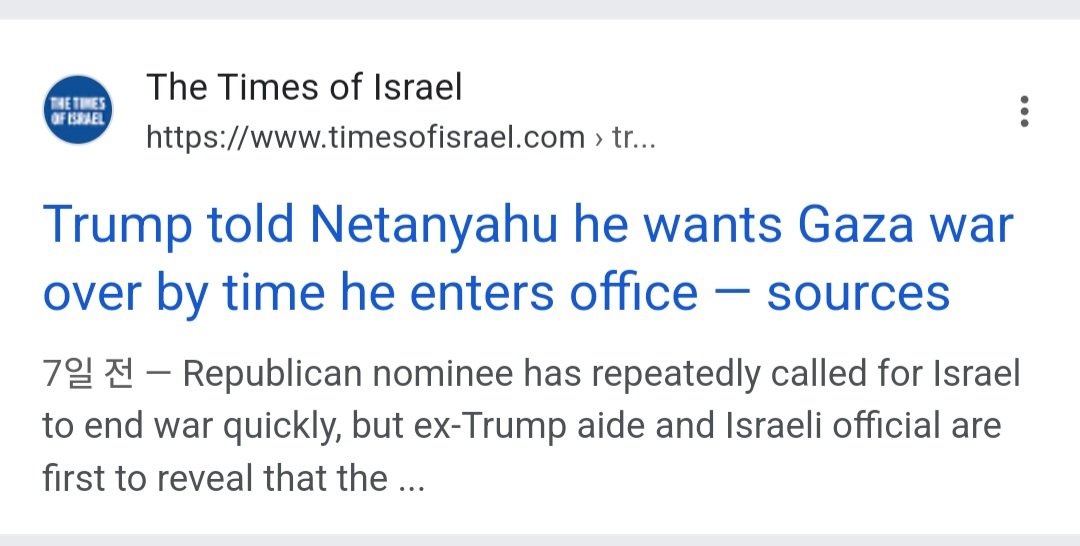Click the word "Netanyahu" in the headline

click(x=433, y=225)
